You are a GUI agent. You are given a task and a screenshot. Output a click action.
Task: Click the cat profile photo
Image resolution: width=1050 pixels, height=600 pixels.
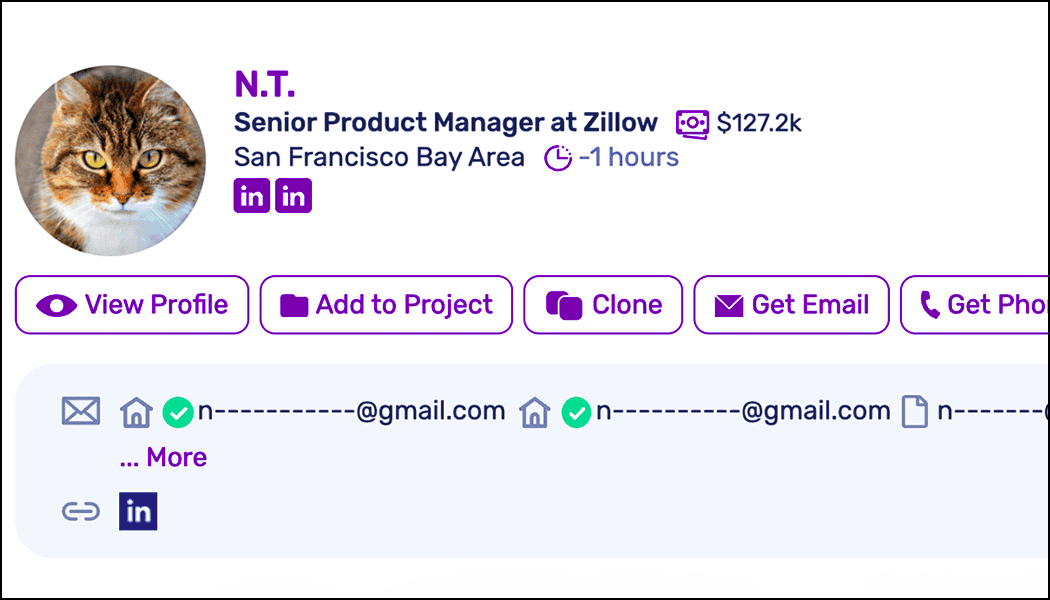[110, 160]
